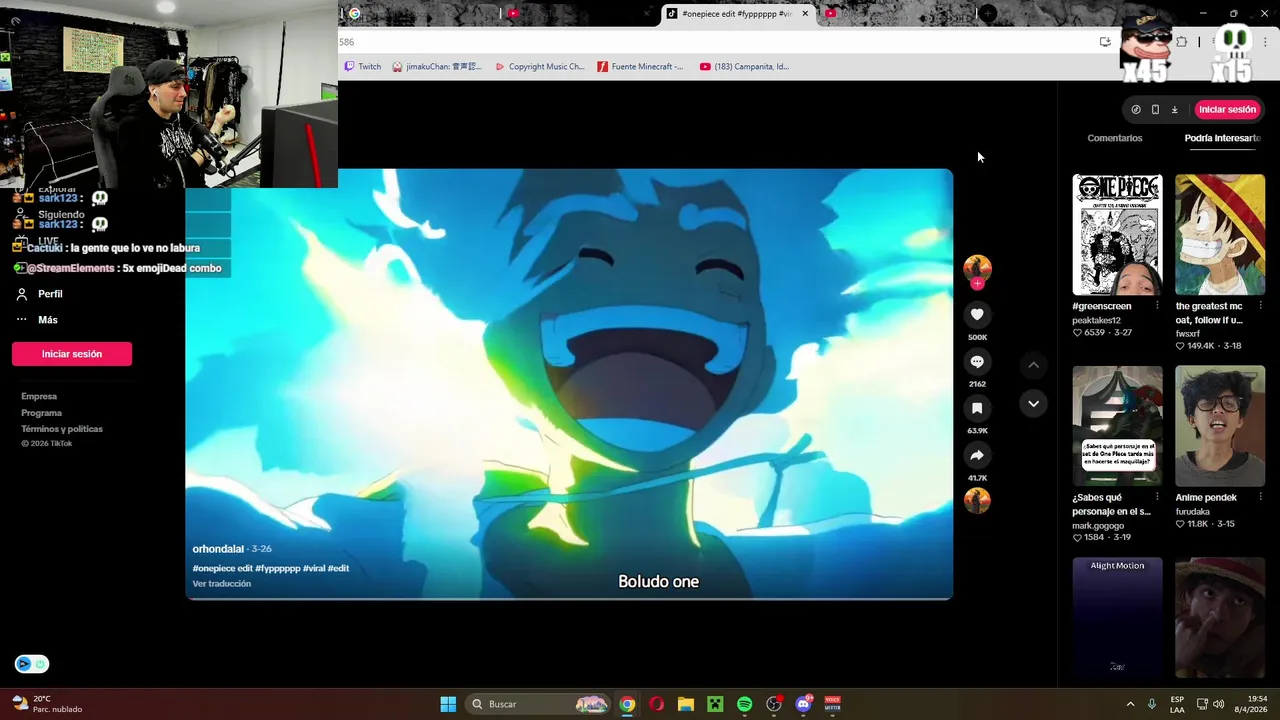Image resolution: width=1280 pixels, height=720 pixels.
Task: Open more options for #greenscreen video
Action: (1157, 306)
